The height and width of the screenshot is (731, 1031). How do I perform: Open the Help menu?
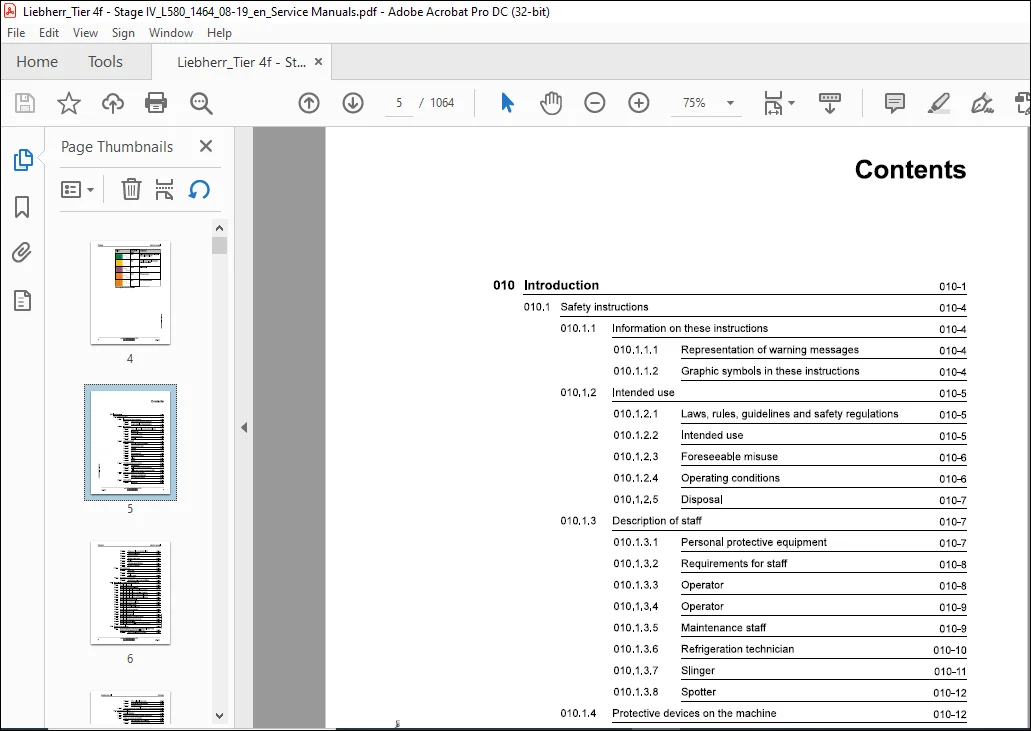click(x=219, y=33)
